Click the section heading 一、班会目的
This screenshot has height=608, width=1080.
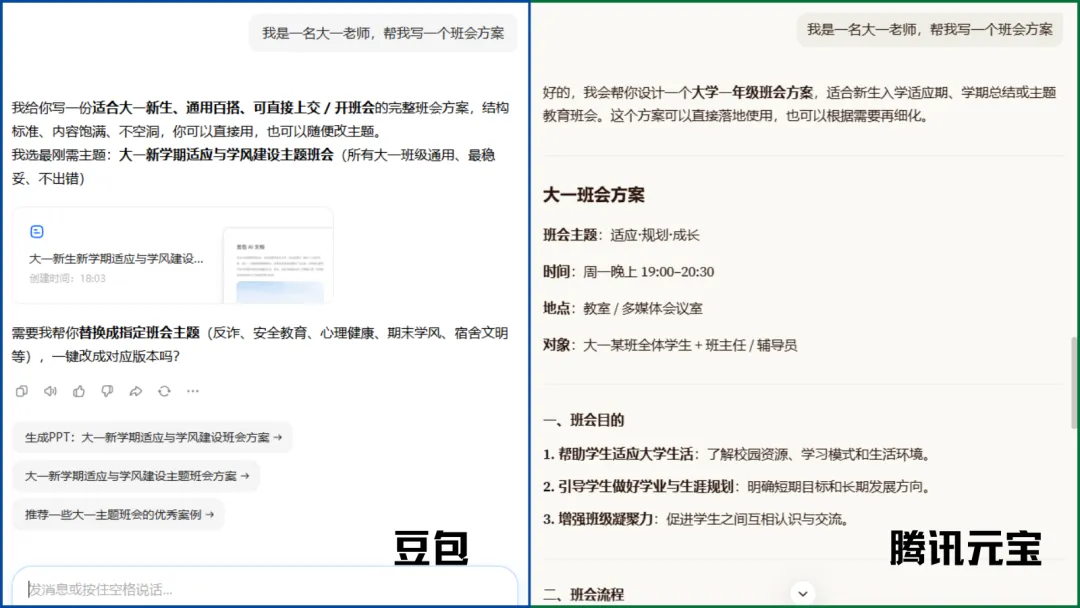coord(583,420)
